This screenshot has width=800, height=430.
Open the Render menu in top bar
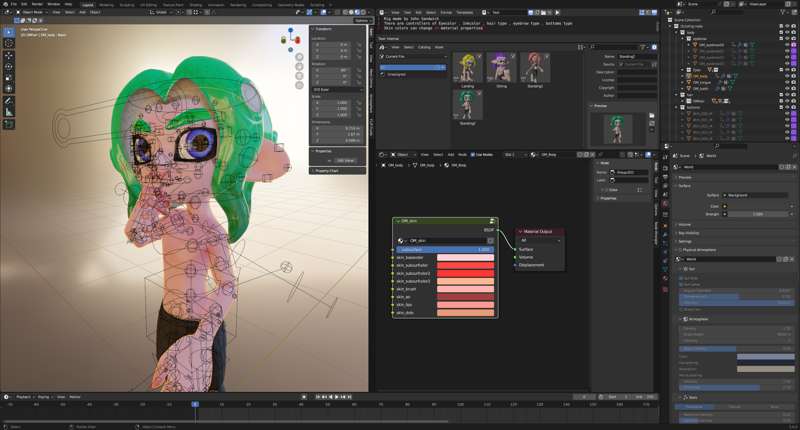(37, 4)
